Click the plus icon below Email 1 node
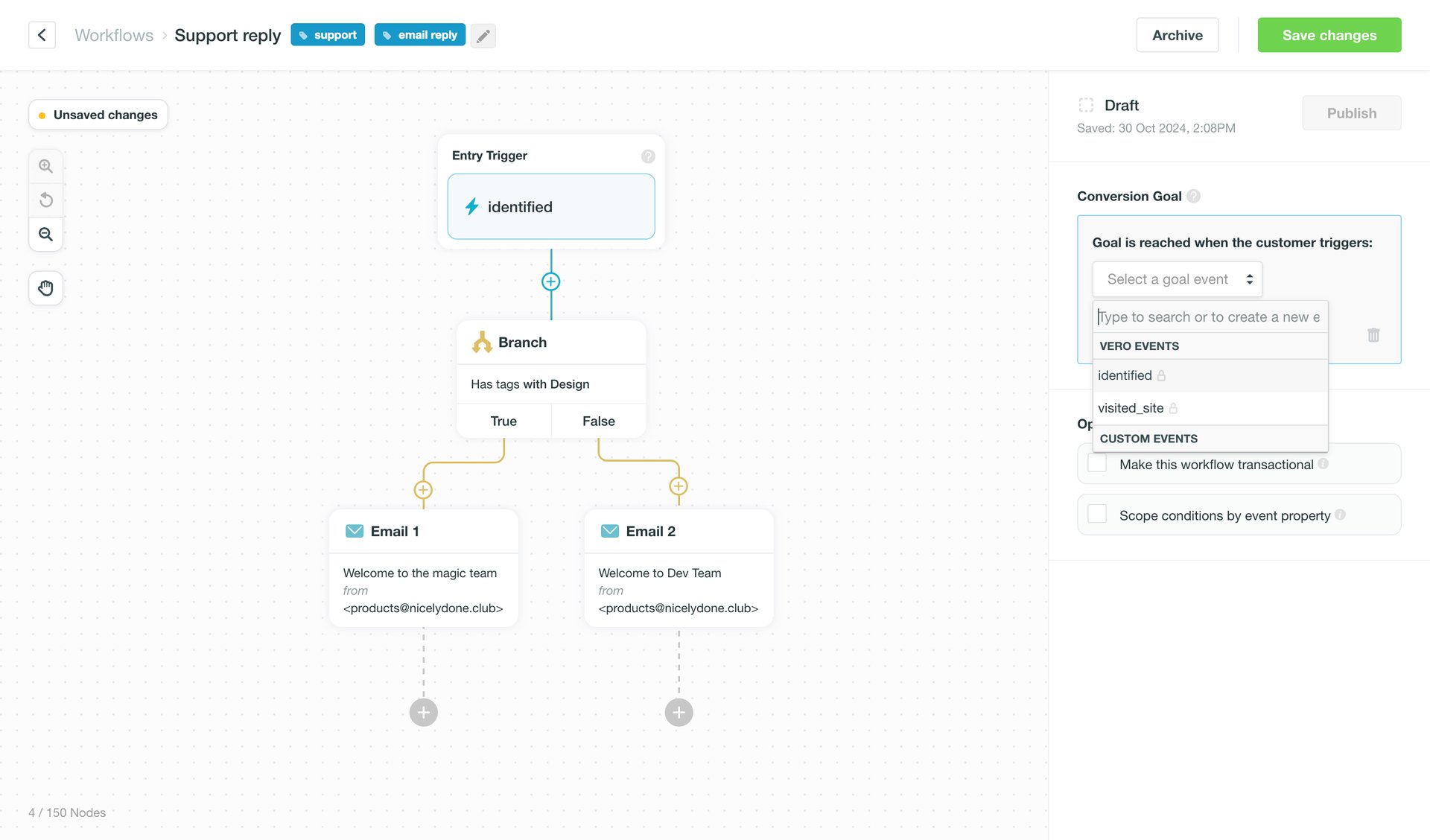The width and height of the screenshot is (1430, 840). [423, 712]
